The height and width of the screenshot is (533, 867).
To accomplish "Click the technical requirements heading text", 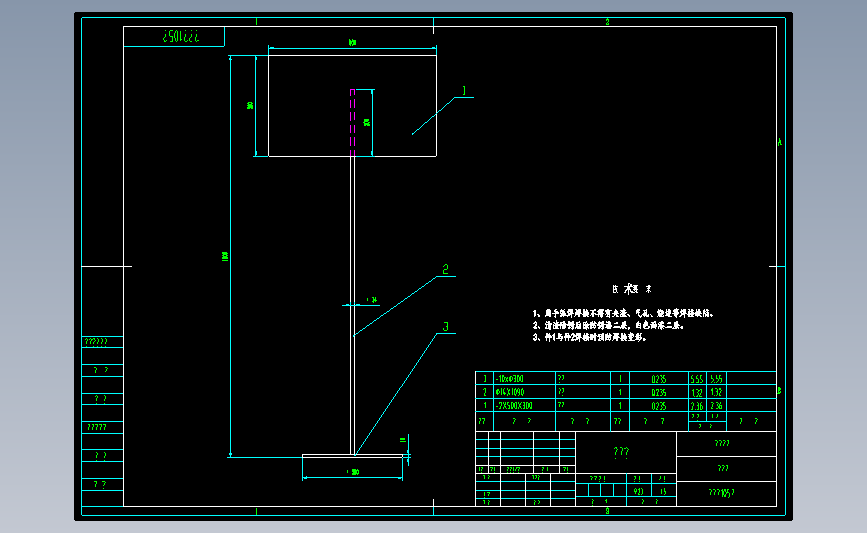I will point(631,289).
